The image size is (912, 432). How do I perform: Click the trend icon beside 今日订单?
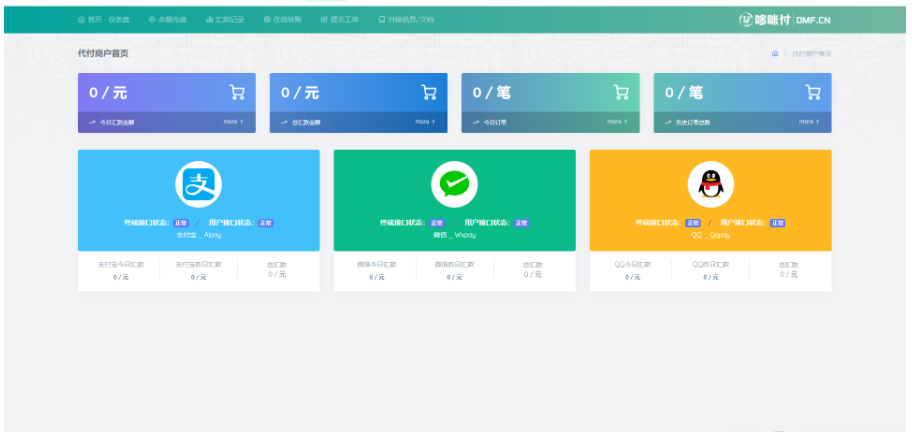pyautogui.click(x=476, y=123)
